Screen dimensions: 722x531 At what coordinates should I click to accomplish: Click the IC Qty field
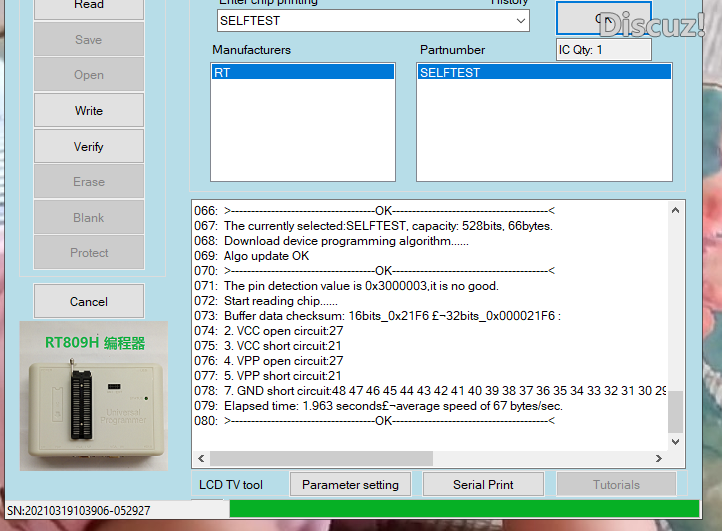point(604,50)
